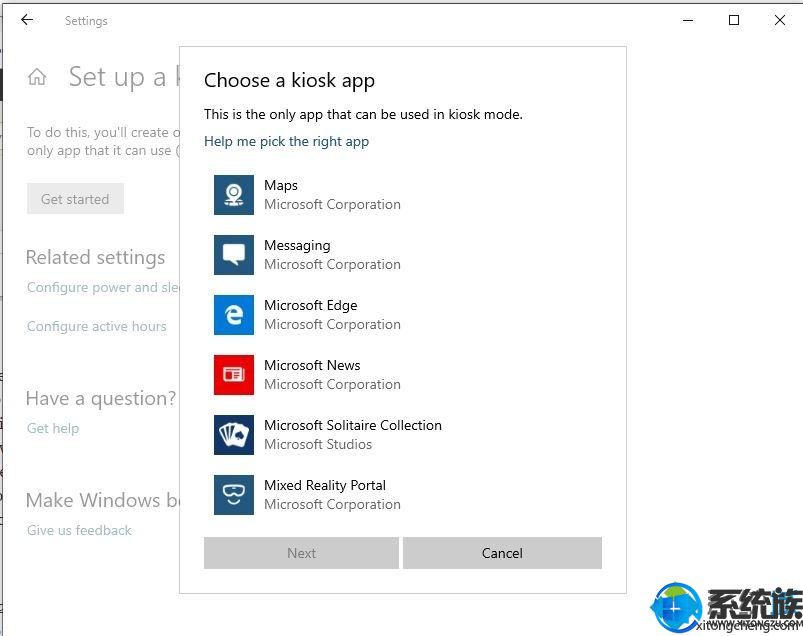Image resolution: width=803 pixels, height=636 pixels.
Task: Click the Mixed Reality Portal name
Action: [x=325, y=485]
